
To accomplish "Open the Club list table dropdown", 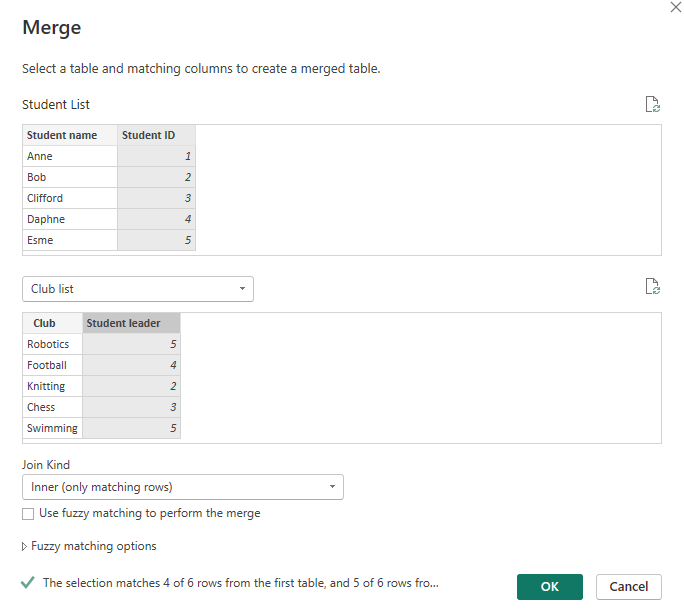I will click(x=138, y=289).
